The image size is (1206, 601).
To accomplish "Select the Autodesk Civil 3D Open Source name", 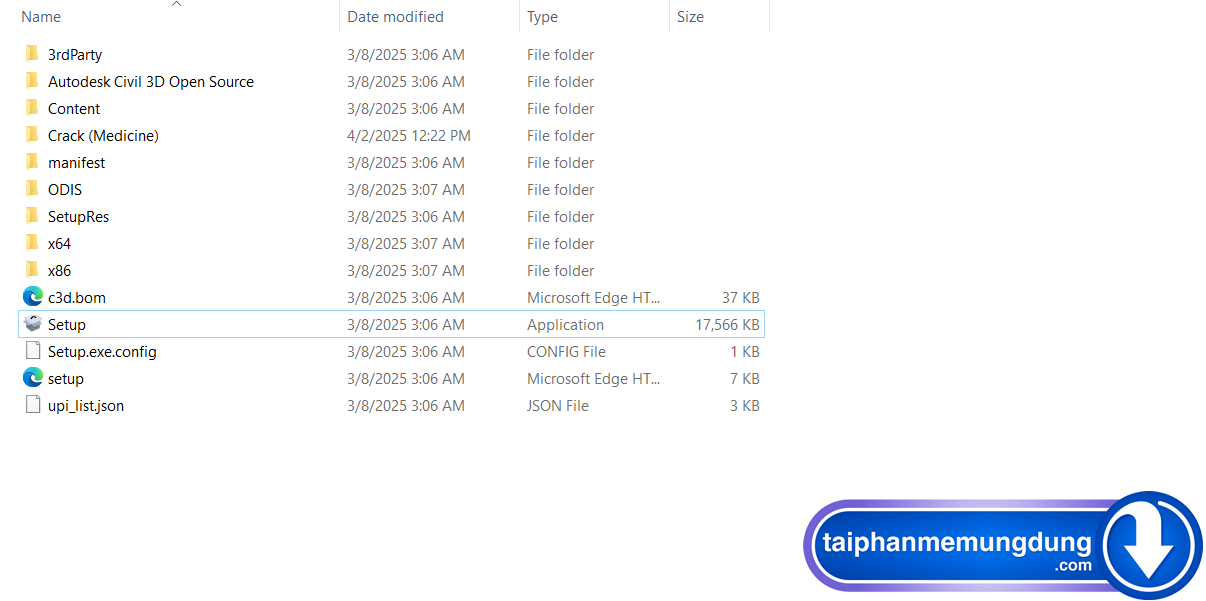I will point(151,82).
